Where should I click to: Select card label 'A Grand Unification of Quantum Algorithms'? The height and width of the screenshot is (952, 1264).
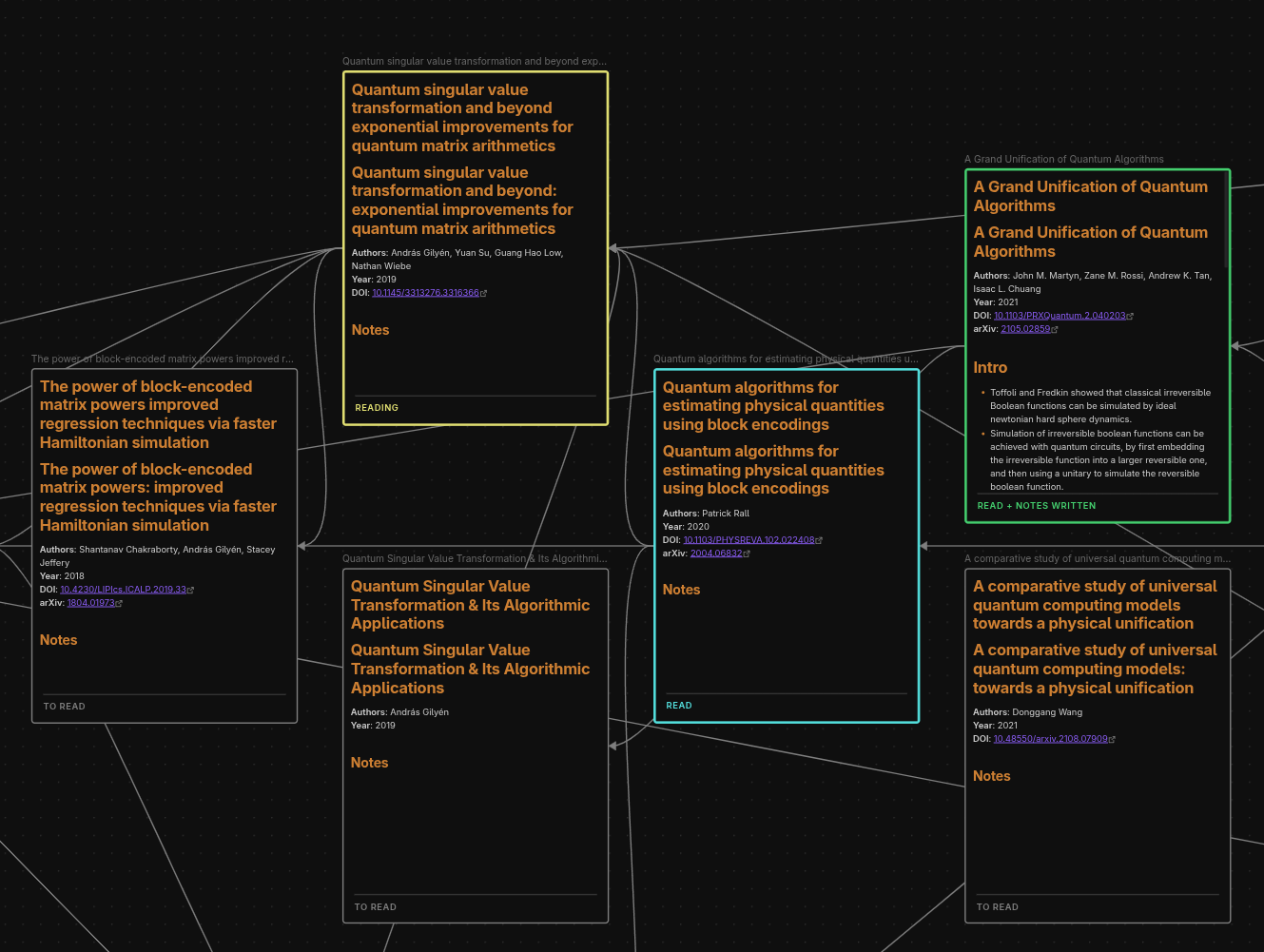click(1064, 160)
